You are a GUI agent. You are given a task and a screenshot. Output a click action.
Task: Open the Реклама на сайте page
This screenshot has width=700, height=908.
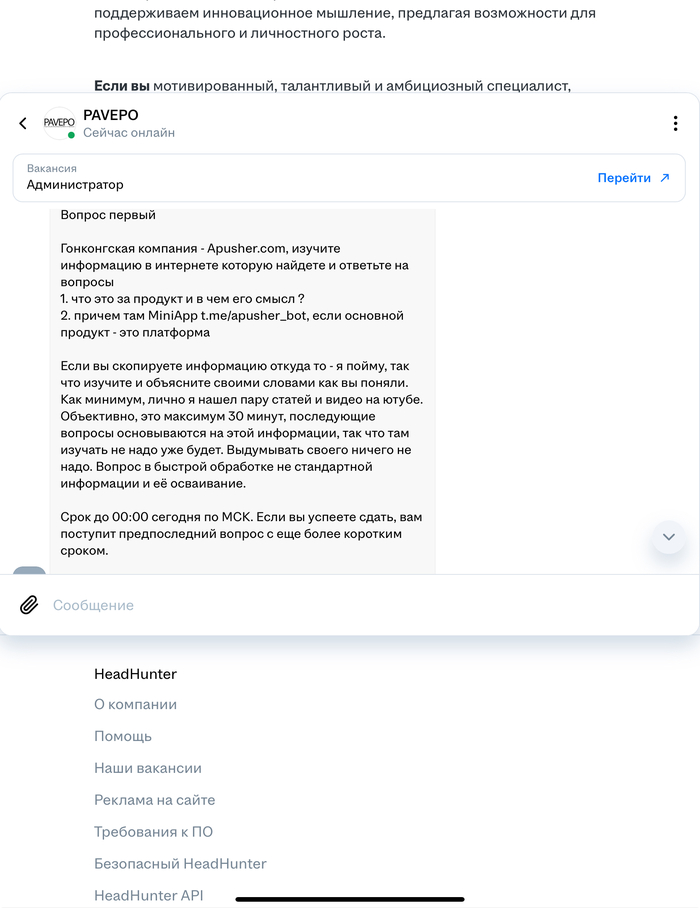coord(154,800)
